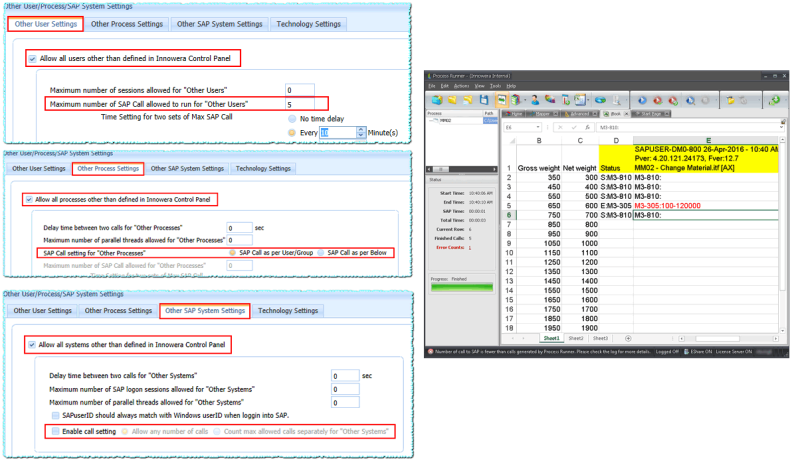Click the formula bar cancel X icon

(560, 128)
